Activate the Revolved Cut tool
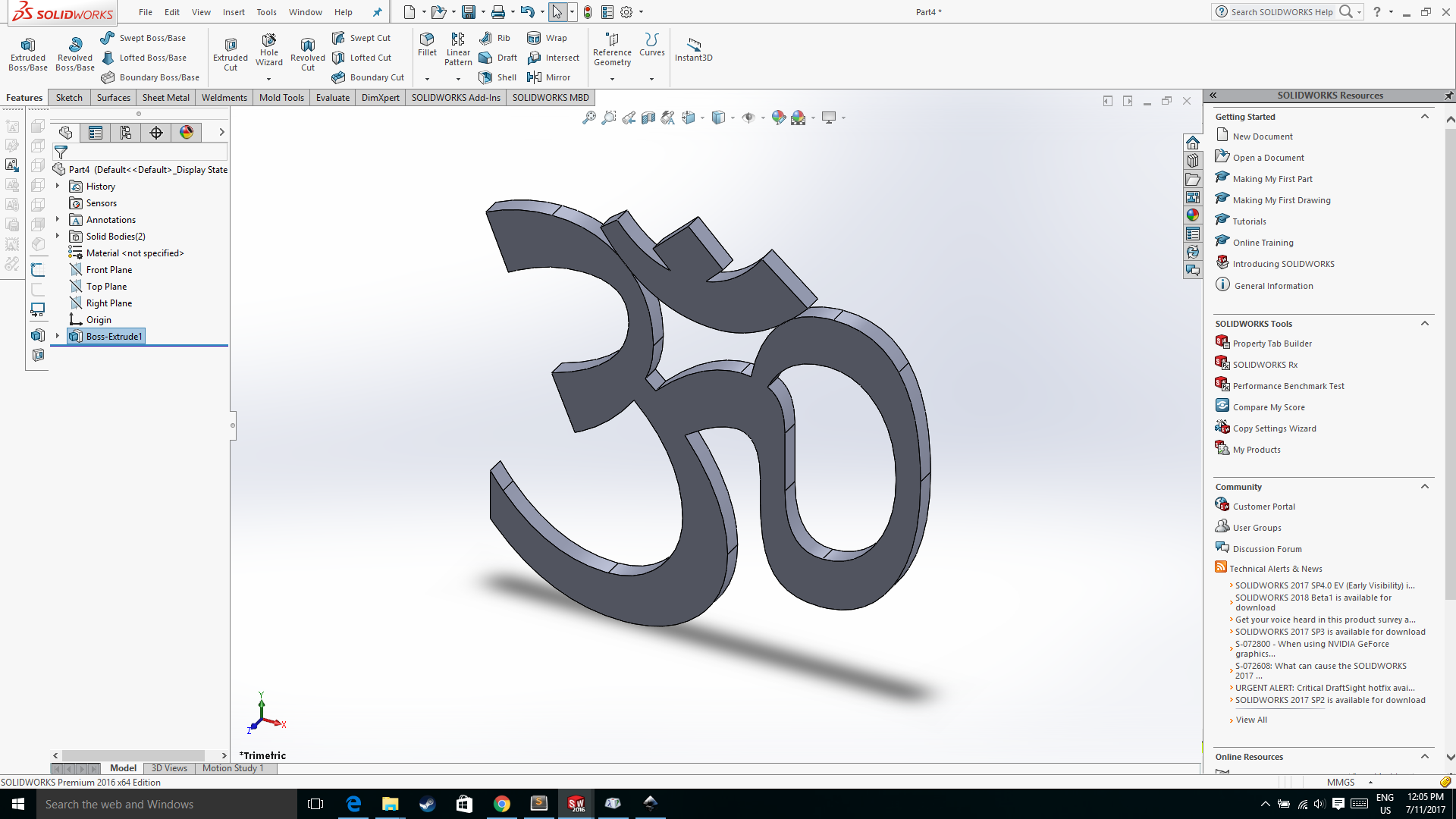This screenshot has height=819, width=1456. pos(308,54)
